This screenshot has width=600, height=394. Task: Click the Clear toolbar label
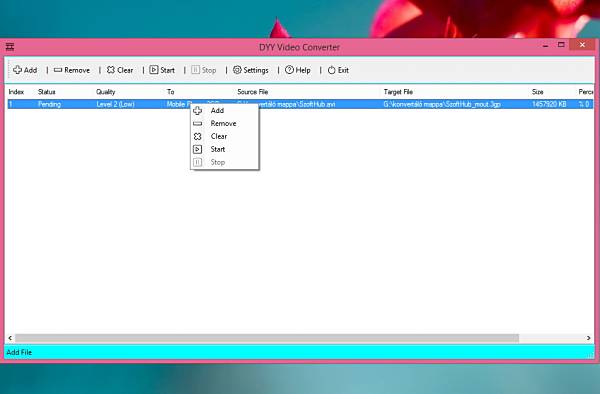pos(125,70)
